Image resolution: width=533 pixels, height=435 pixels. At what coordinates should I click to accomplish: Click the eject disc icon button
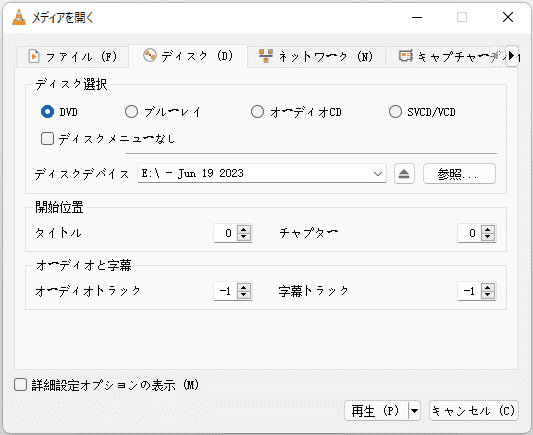(404, 174)
